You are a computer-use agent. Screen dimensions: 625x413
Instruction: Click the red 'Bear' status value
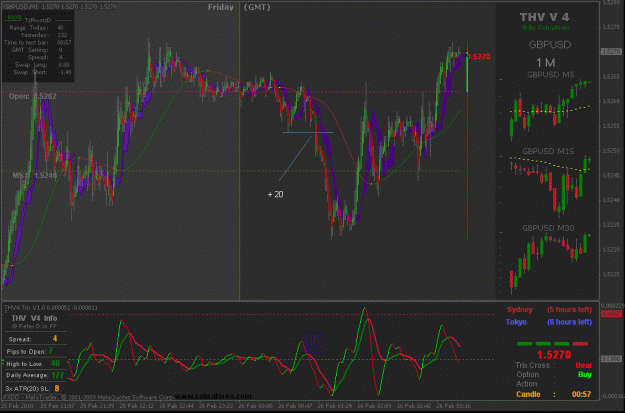(584, 365)
